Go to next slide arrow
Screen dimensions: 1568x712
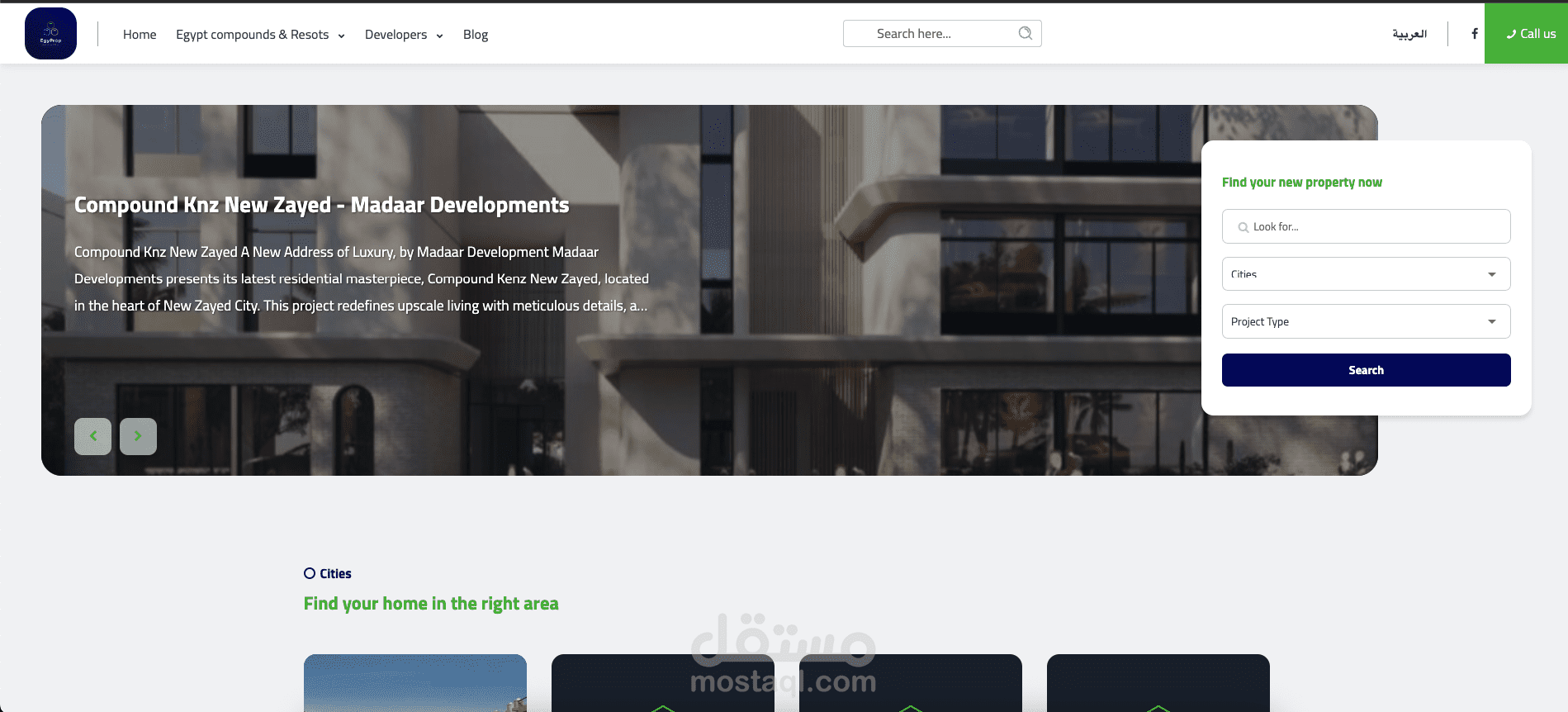point(138,436)
